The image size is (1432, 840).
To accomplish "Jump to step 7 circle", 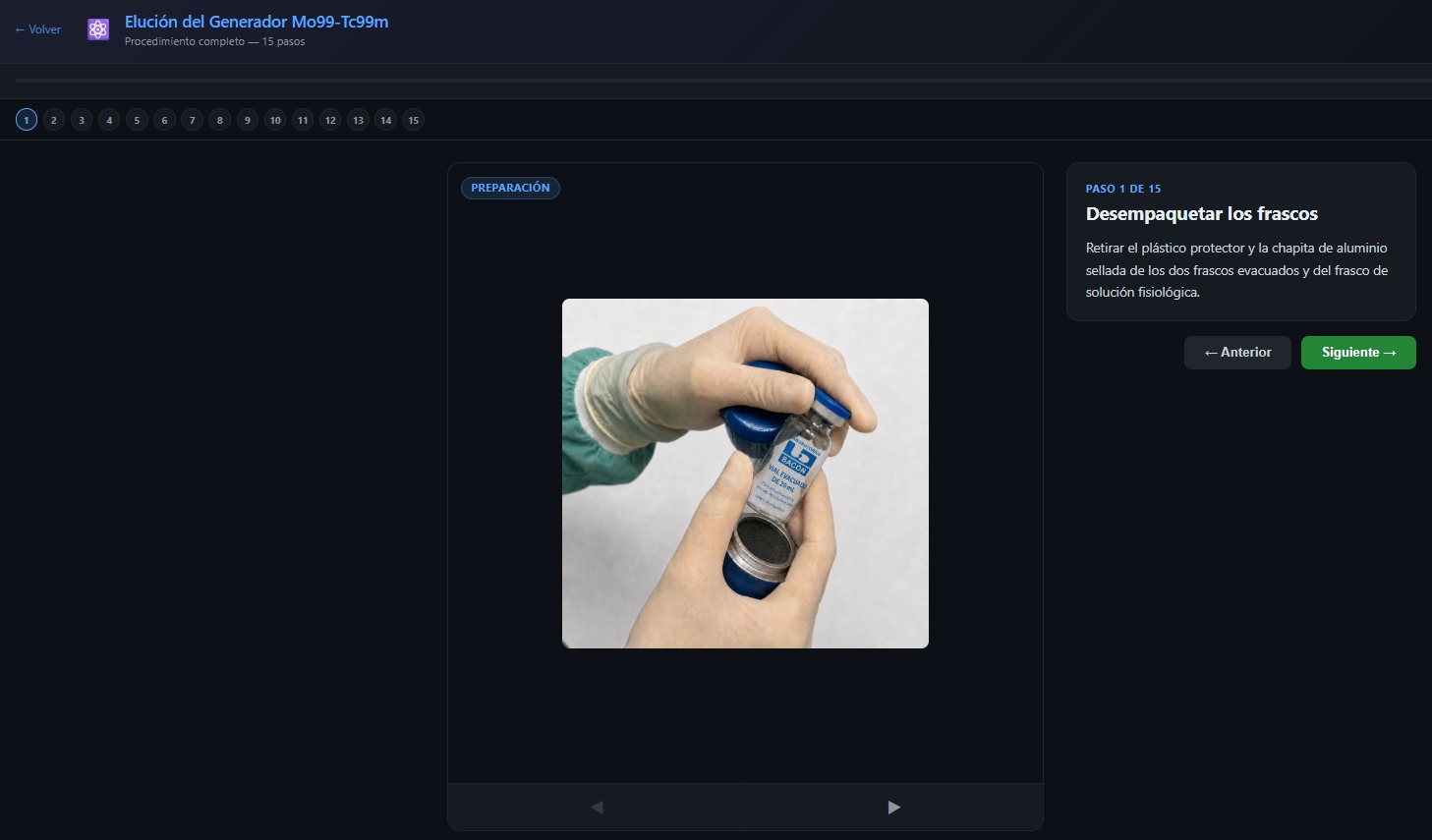I will point(192,120).
